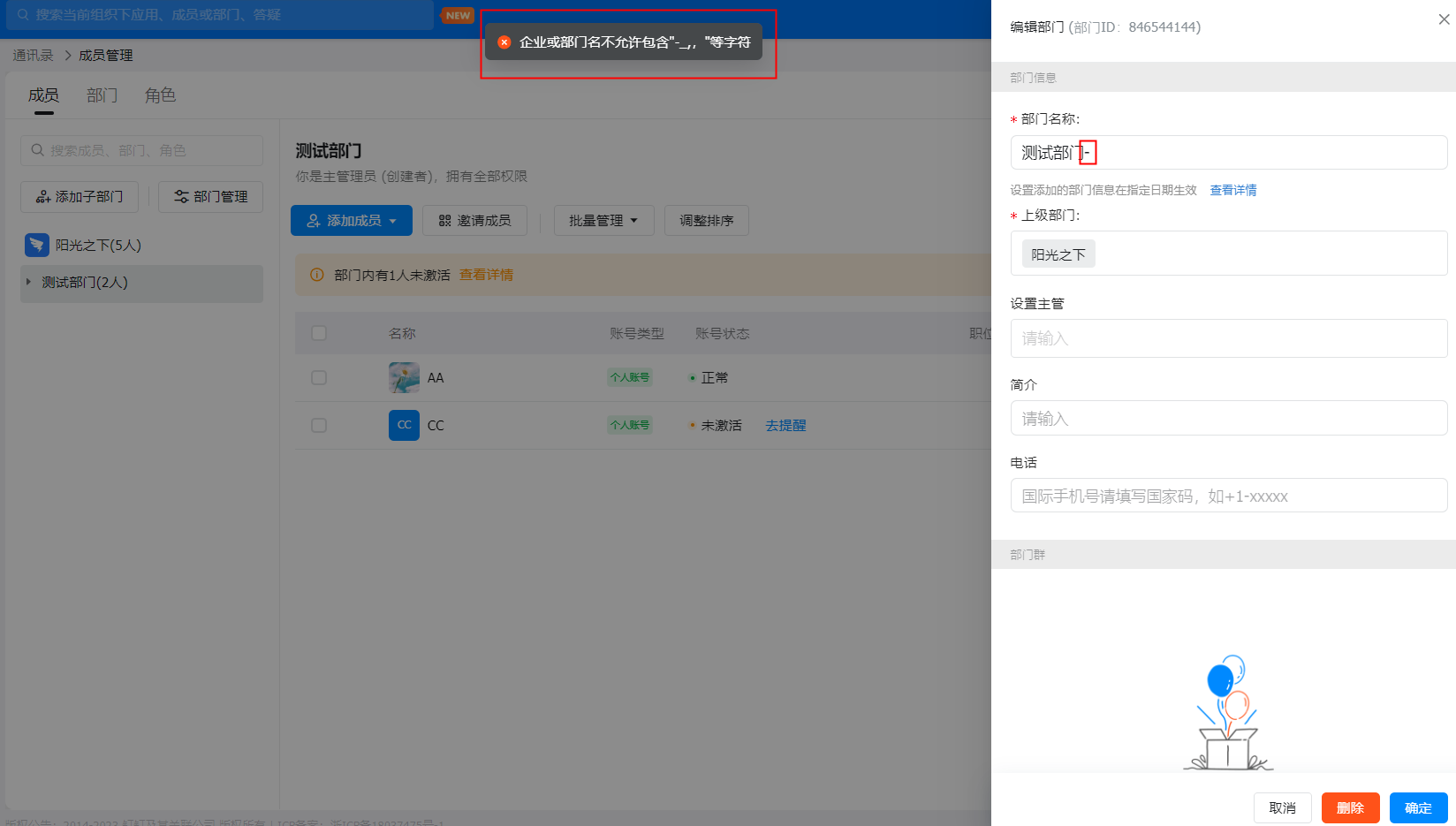
Task: Click the 邀请成员 button
Action: [x=474, y=220]
